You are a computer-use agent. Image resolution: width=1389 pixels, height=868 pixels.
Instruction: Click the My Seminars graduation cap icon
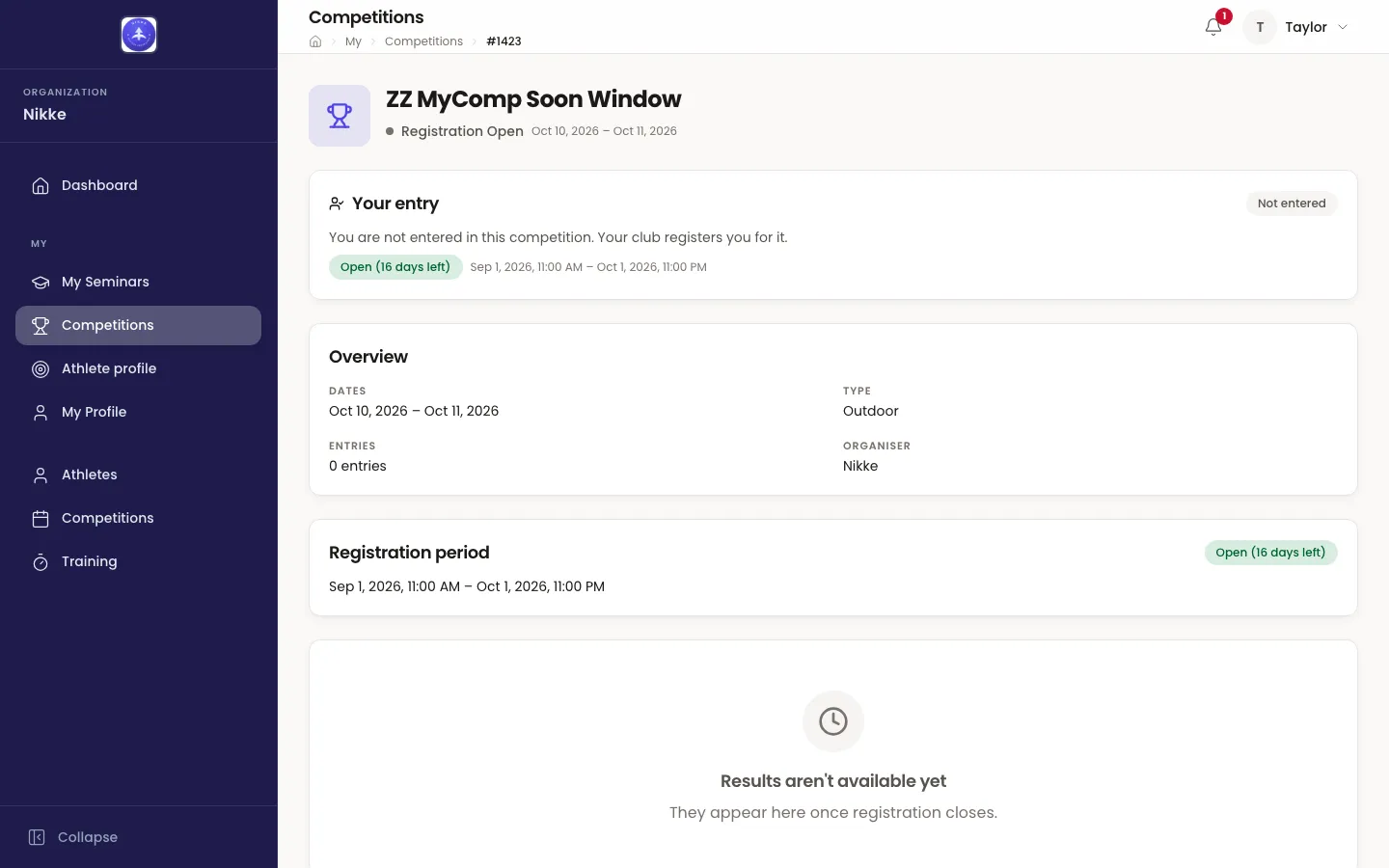(41, 282)
